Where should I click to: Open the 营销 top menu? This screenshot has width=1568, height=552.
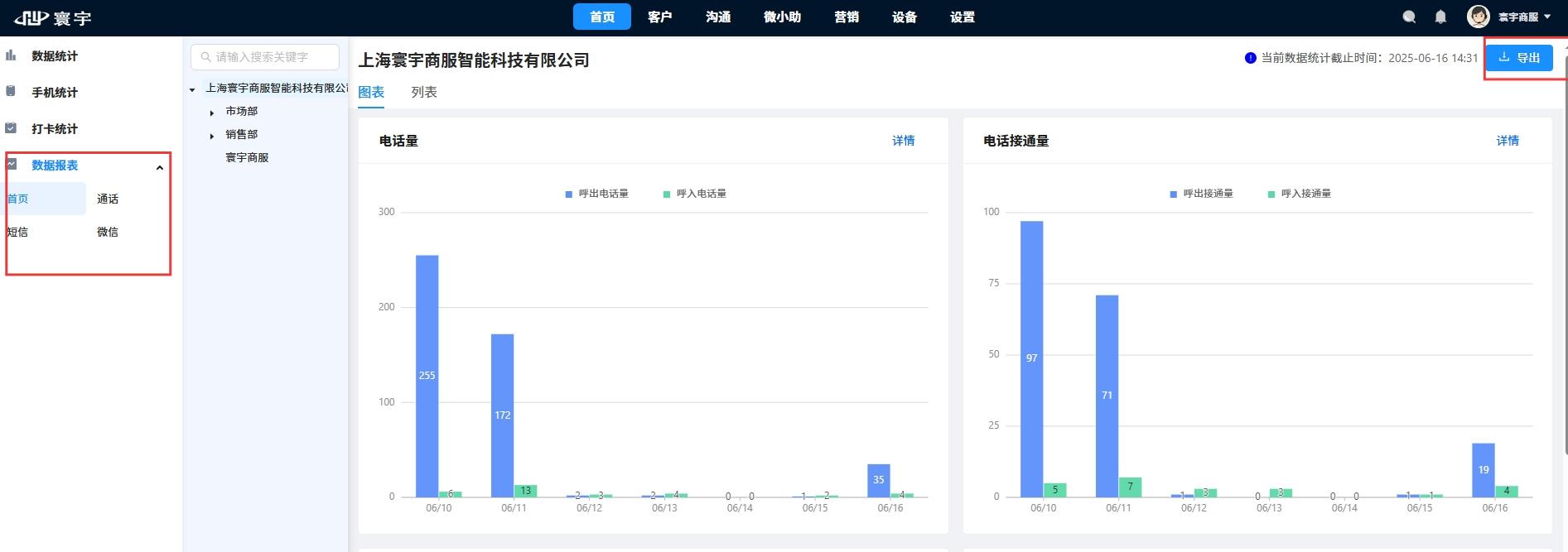[x=847, y=17]
